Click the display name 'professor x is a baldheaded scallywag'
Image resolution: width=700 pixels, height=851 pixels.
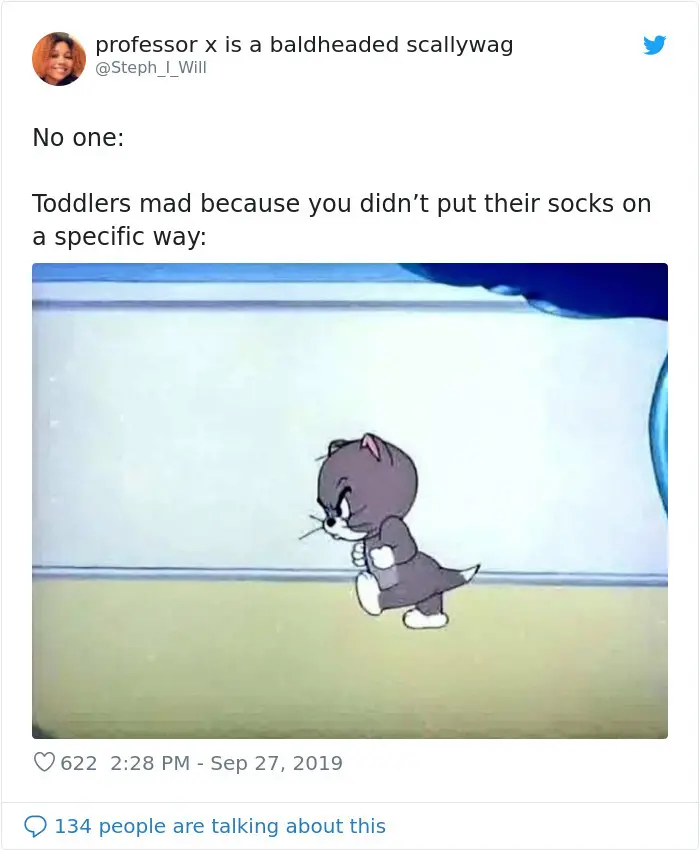tap(304, 45)
